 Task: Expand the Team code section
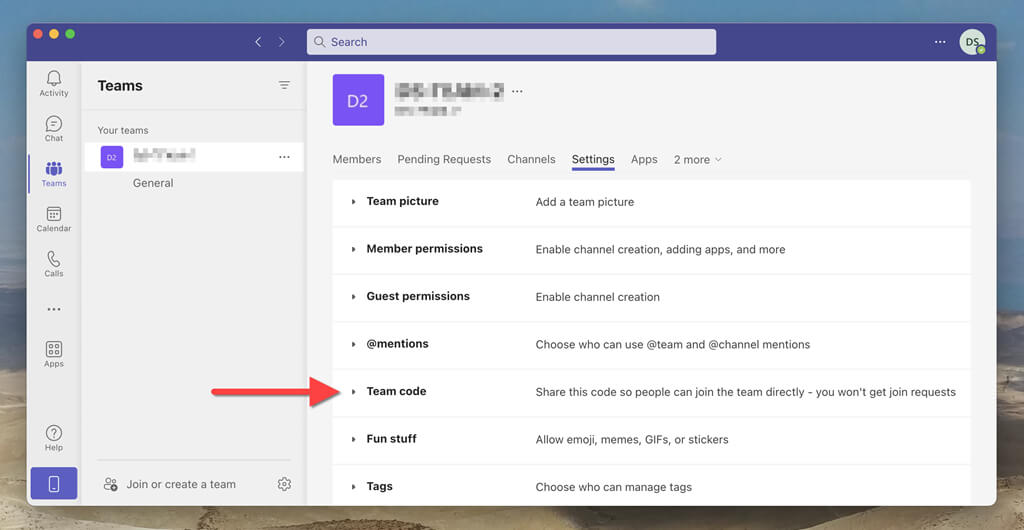[396, 392]
